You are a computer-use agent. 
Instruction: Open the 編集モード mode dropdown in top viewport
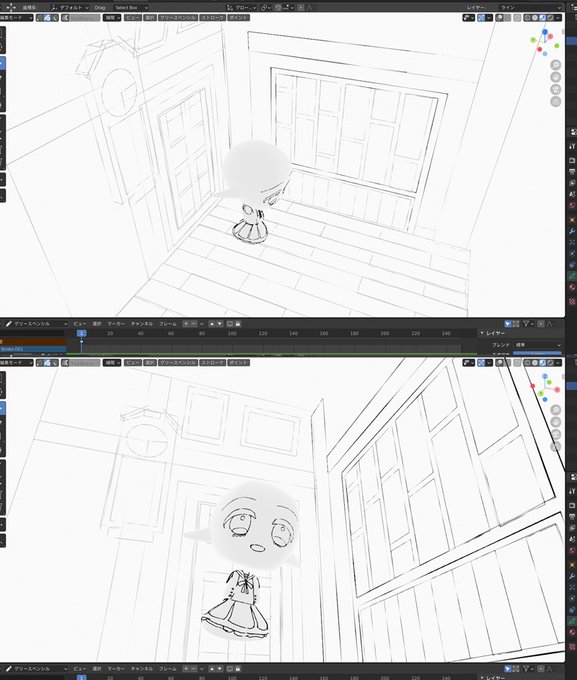[16, 17]
